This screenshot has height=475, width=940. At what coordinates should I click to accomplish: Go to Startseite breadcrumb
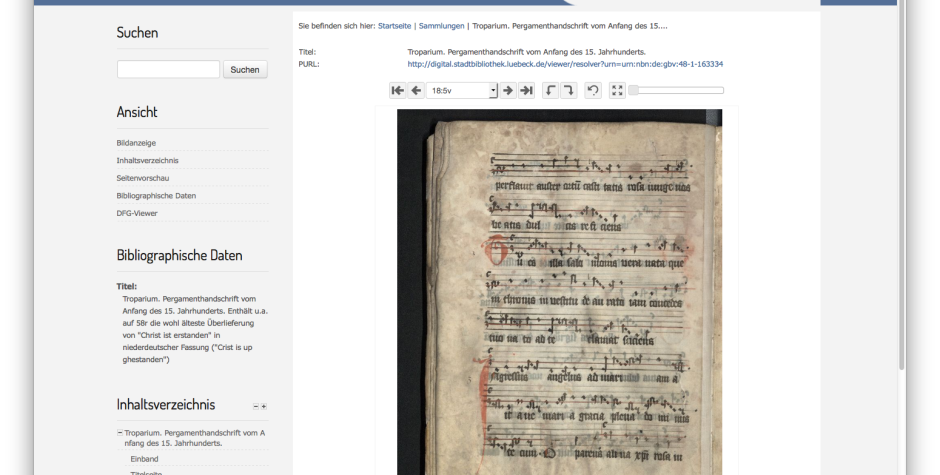point(394,26)
